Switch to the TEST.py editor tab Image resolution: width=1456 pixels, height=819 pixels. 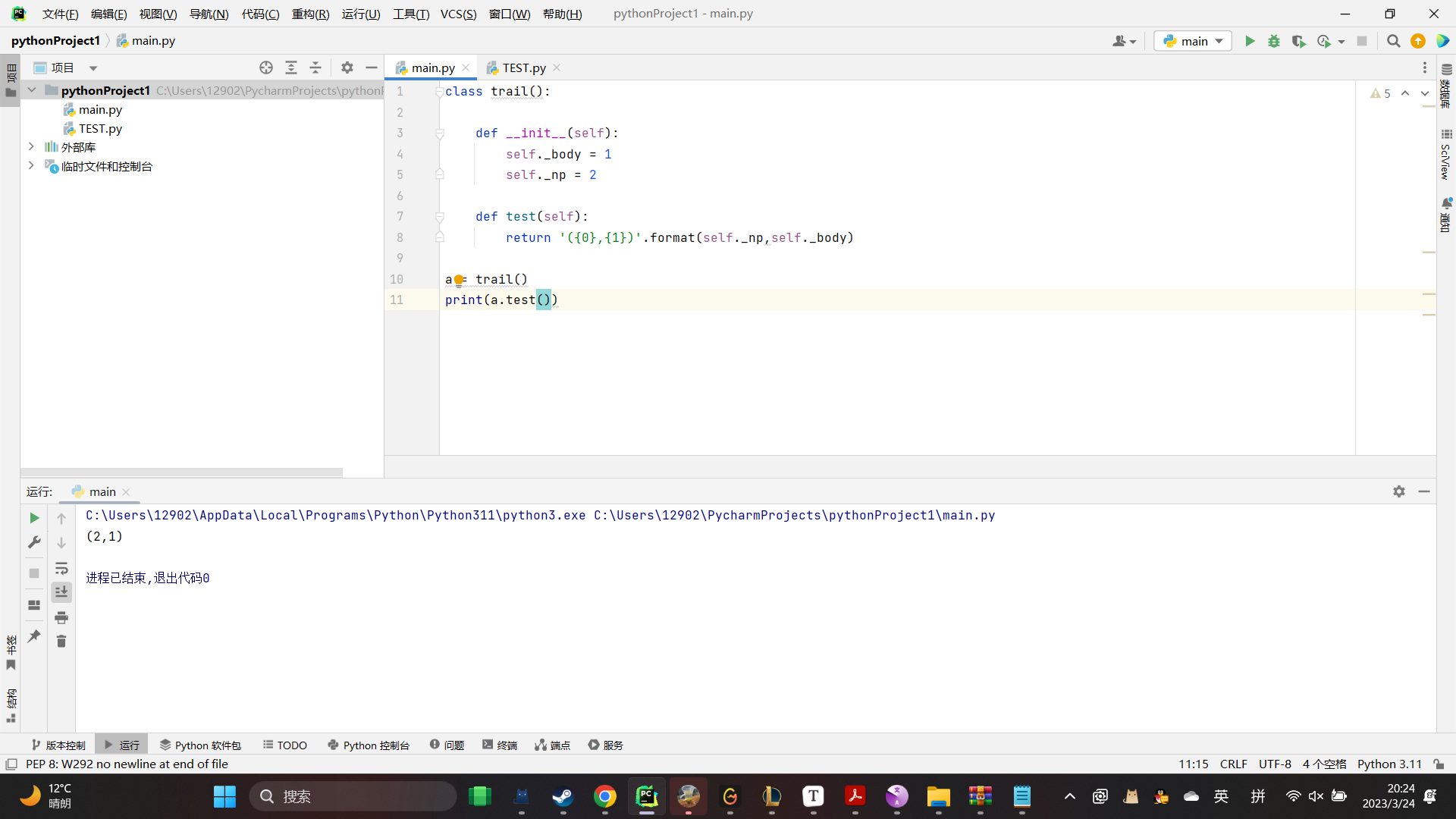click(x=523, y=67)
